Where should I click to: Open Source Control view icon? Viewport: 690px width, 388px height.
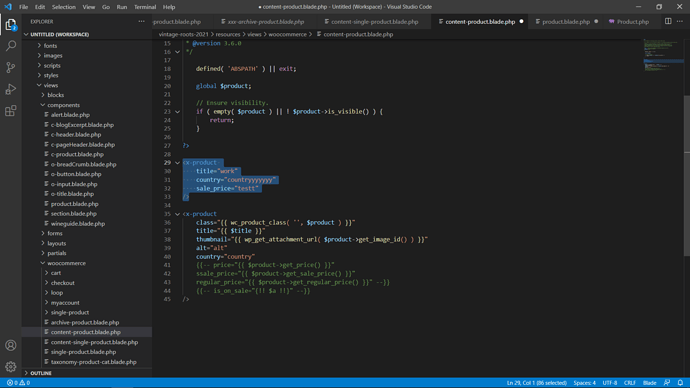(11, 67)
